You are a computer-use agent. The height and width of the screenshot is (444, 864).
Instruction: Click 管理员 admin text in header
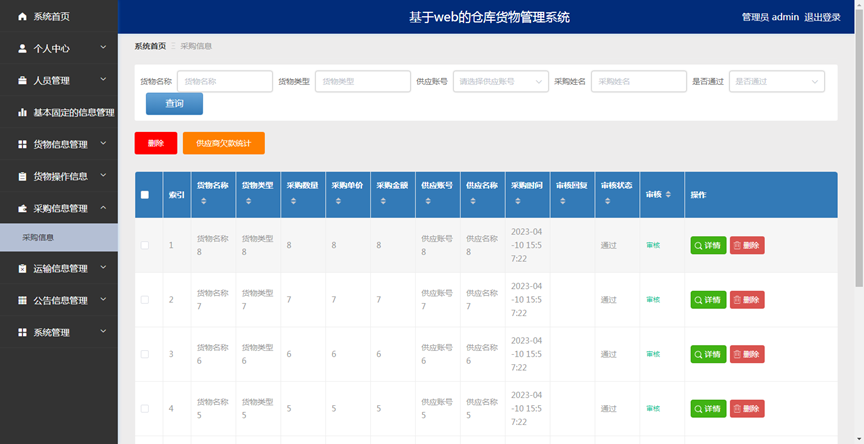pyautogui.click(x=770, y=17)
